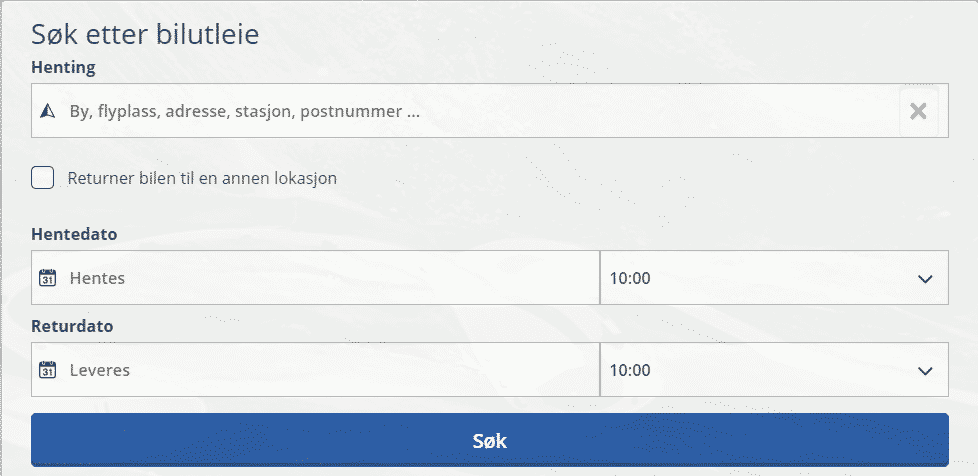The height and width of the screenshot is (476, 978).
Task: Expand the pickup time chevron under Hentedato
Action: (924, 278)
